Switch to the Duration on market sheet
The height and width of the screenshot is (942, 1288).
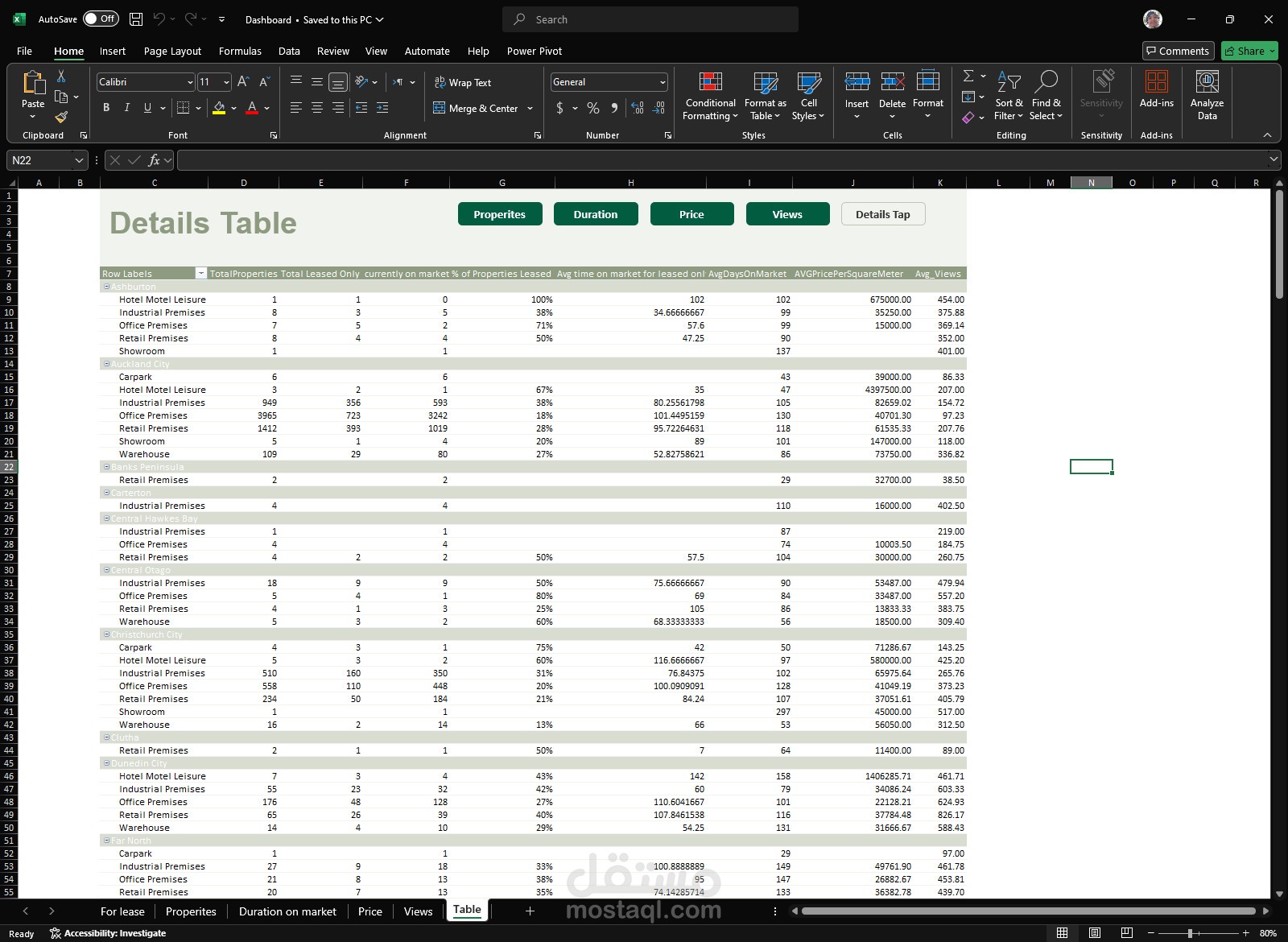(287, 911)
